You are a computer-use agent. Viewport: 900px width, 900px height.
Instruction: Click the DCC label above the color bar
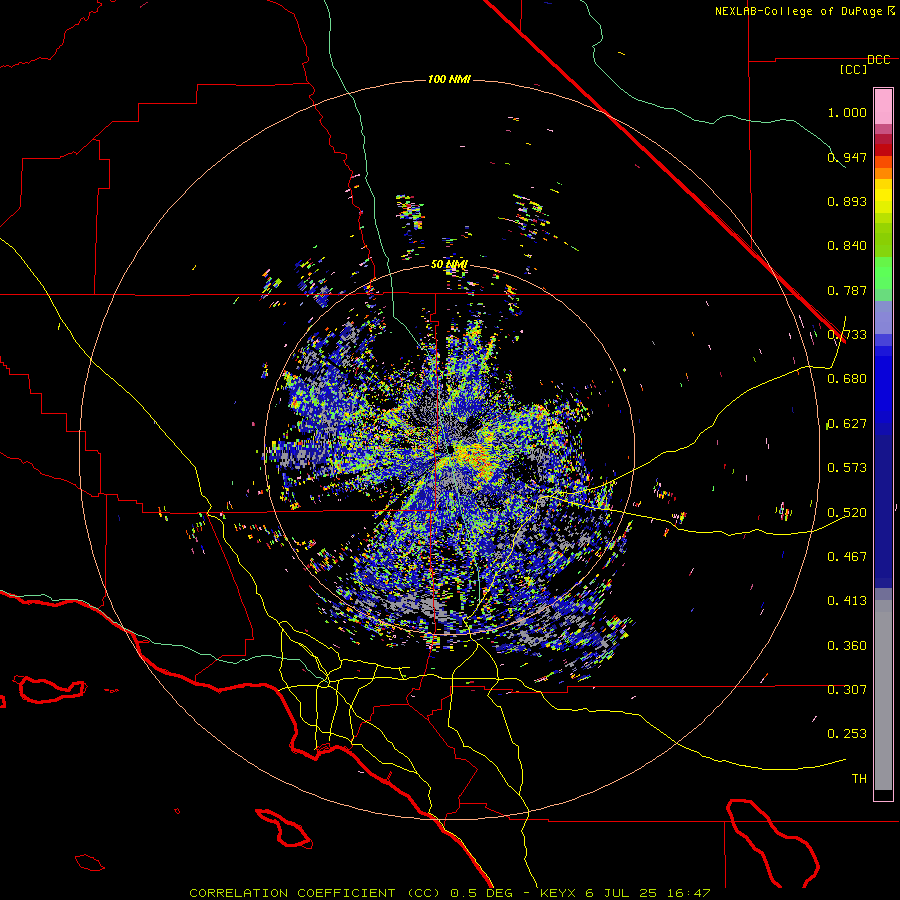tap(879, 60)
